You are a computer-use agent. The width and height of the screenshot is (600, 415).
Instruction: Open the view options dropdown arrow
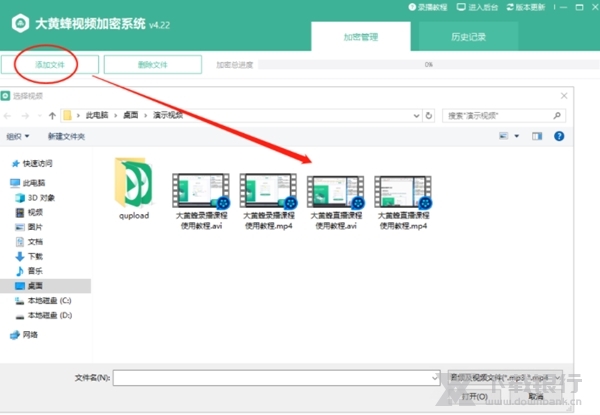(517, 136)
